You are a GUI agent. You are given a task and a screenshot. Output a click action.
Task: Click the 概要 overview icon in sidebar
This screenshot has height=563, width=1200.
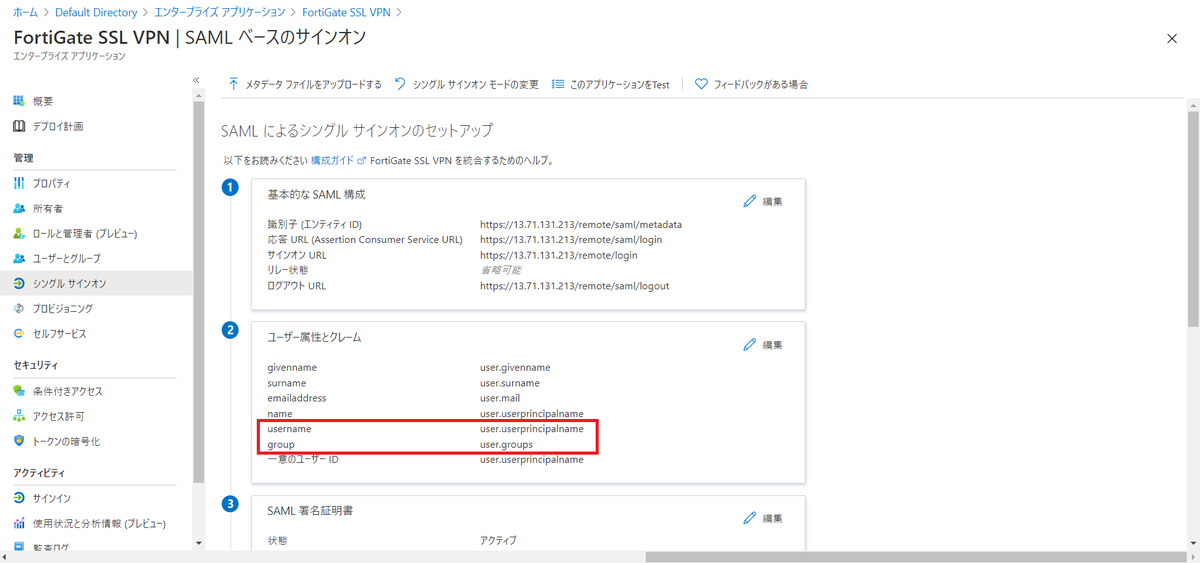19,101
